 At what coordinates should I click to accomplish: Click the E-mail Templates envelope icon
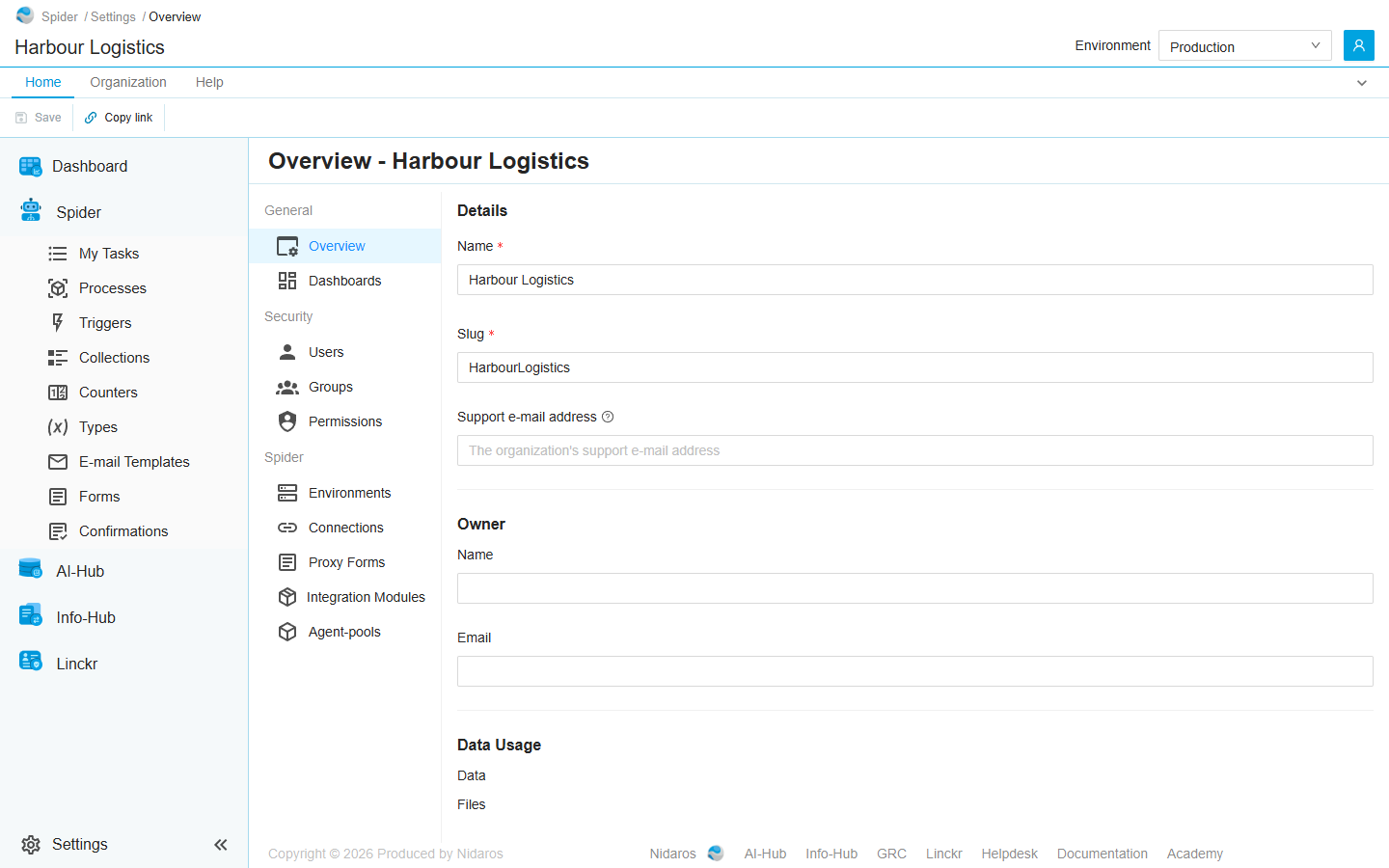coord(58,462)
